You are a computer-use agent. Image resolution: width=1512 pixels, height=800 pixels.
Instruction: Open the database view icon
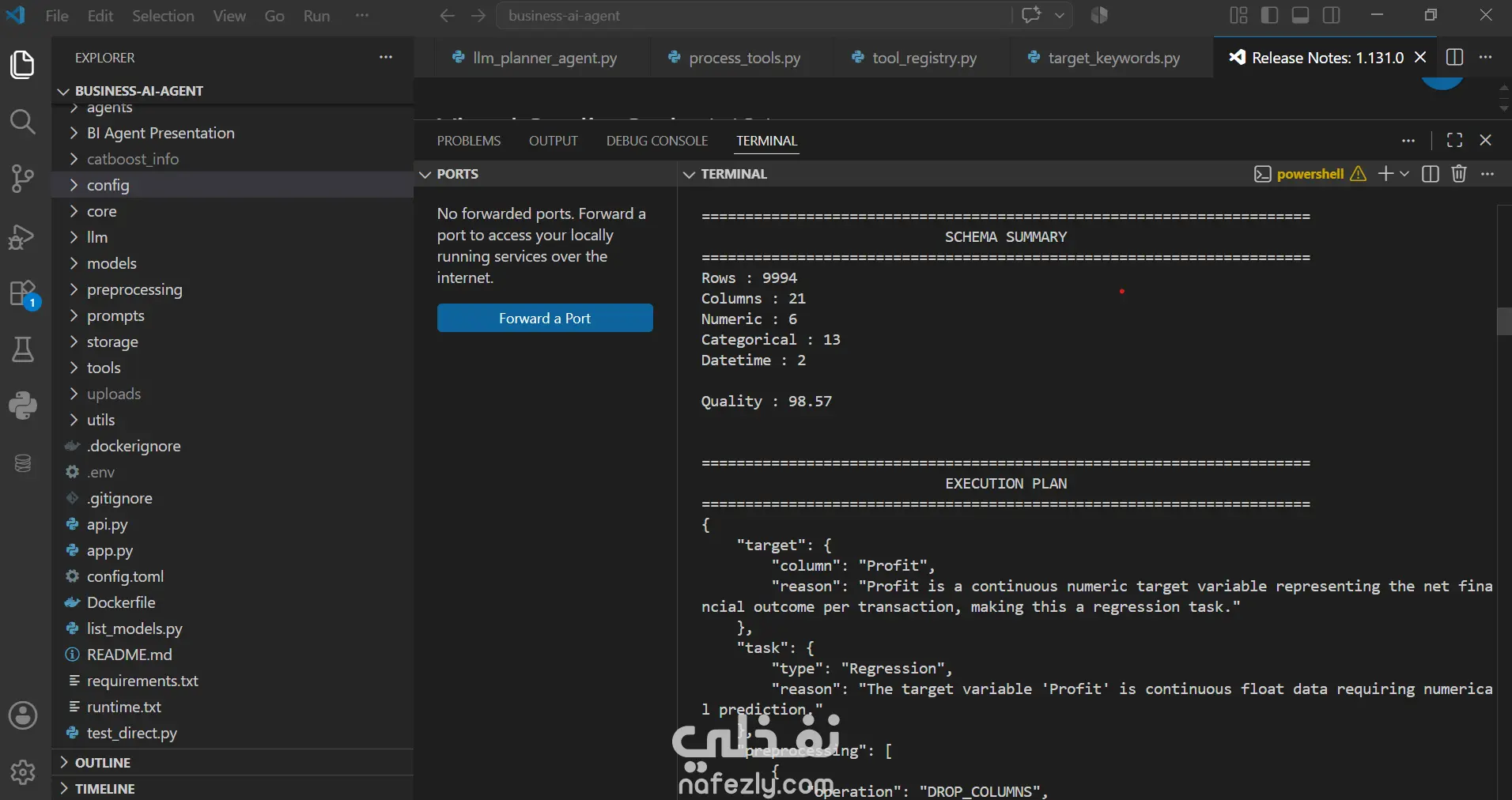(x=22, y=463)
